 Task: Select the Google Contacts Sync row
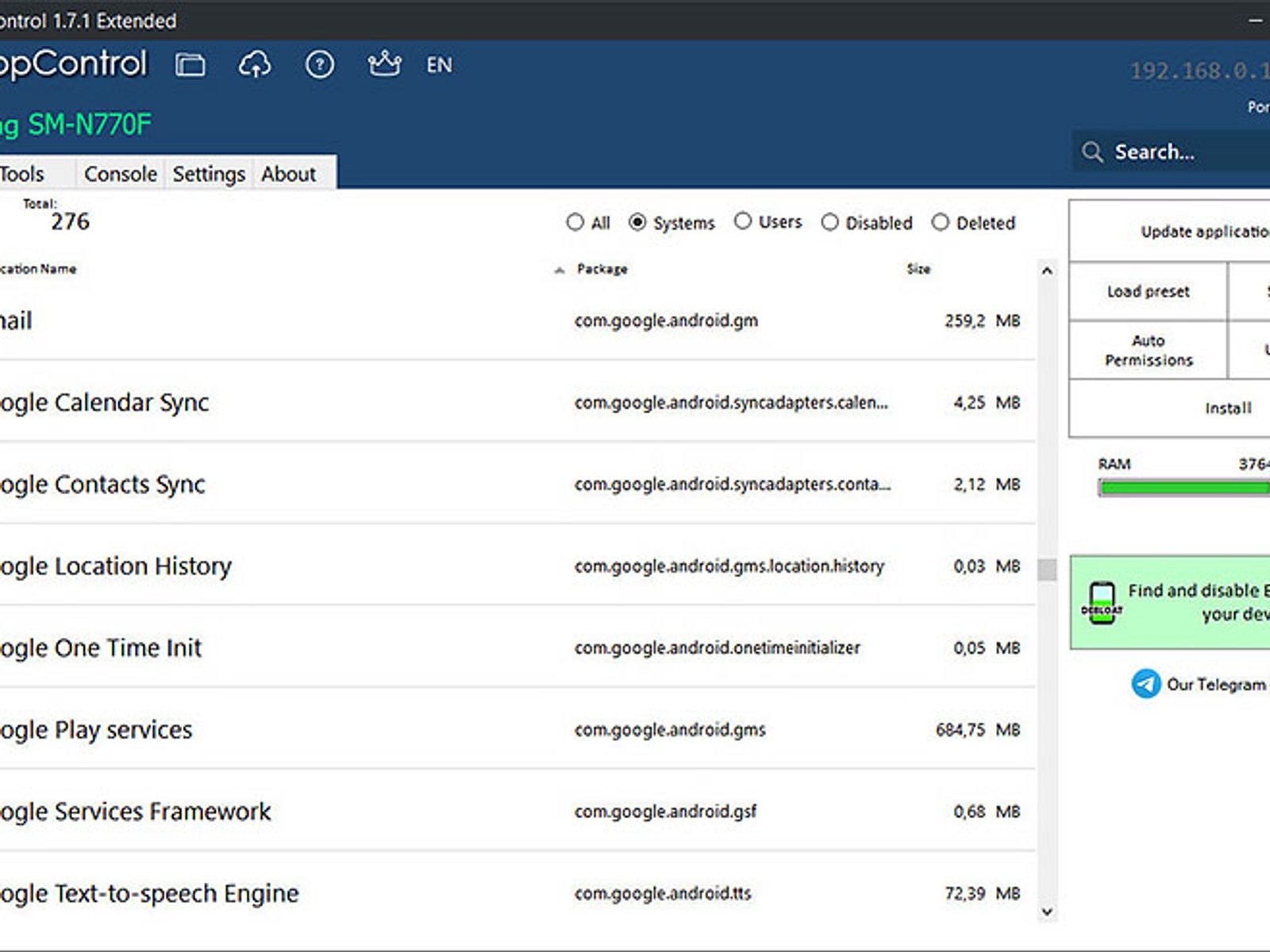518,484
